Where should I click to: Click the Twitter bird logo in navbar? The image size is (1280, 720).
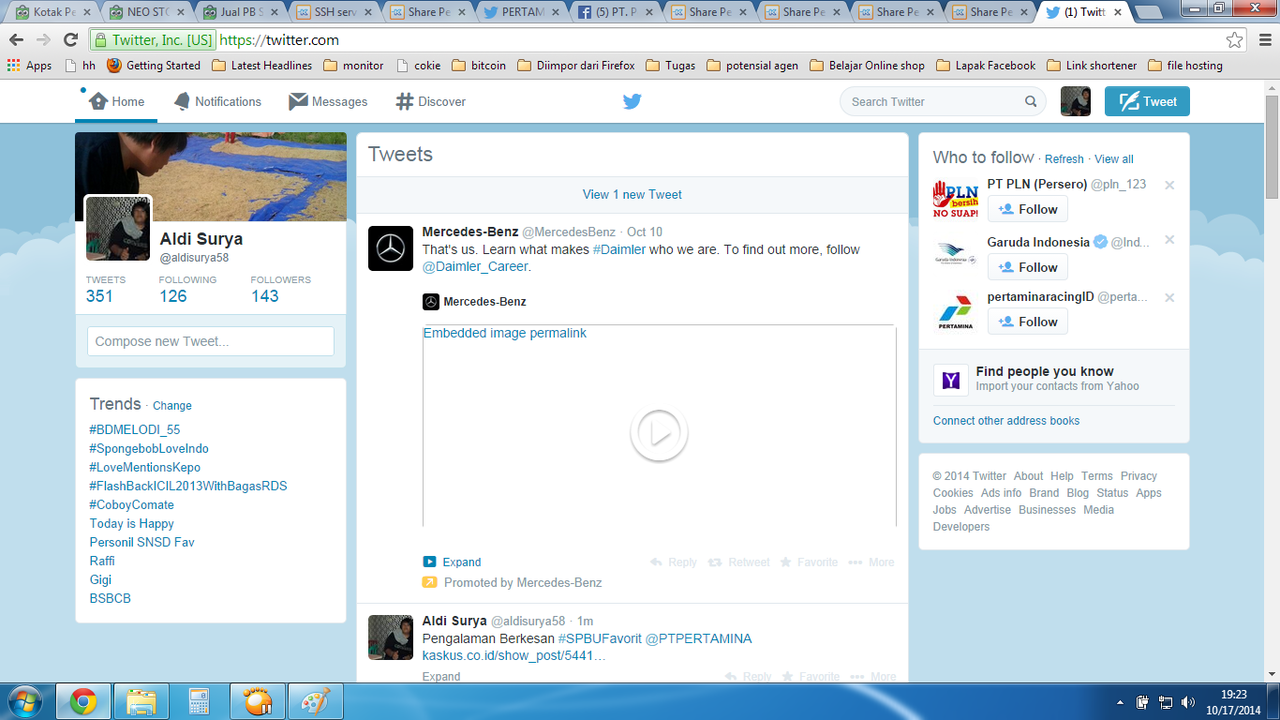click(x=632, y=101)
